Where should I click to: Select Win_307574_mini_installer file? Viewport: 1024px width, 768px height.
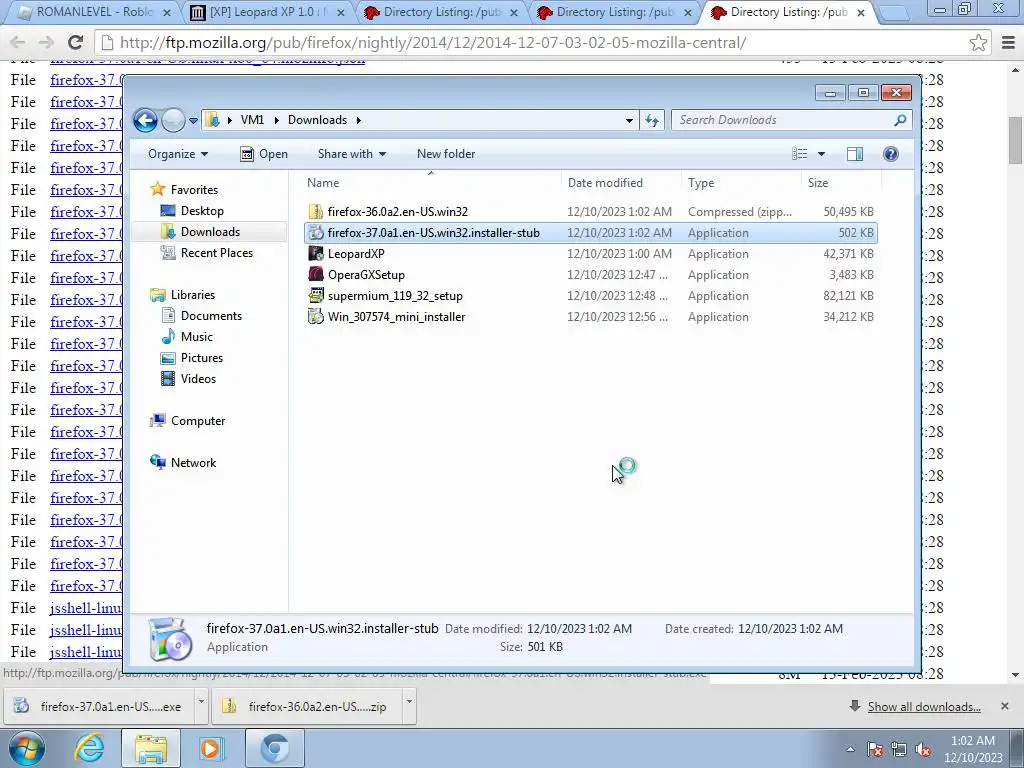pyautogui.click(x=590, y=317)
